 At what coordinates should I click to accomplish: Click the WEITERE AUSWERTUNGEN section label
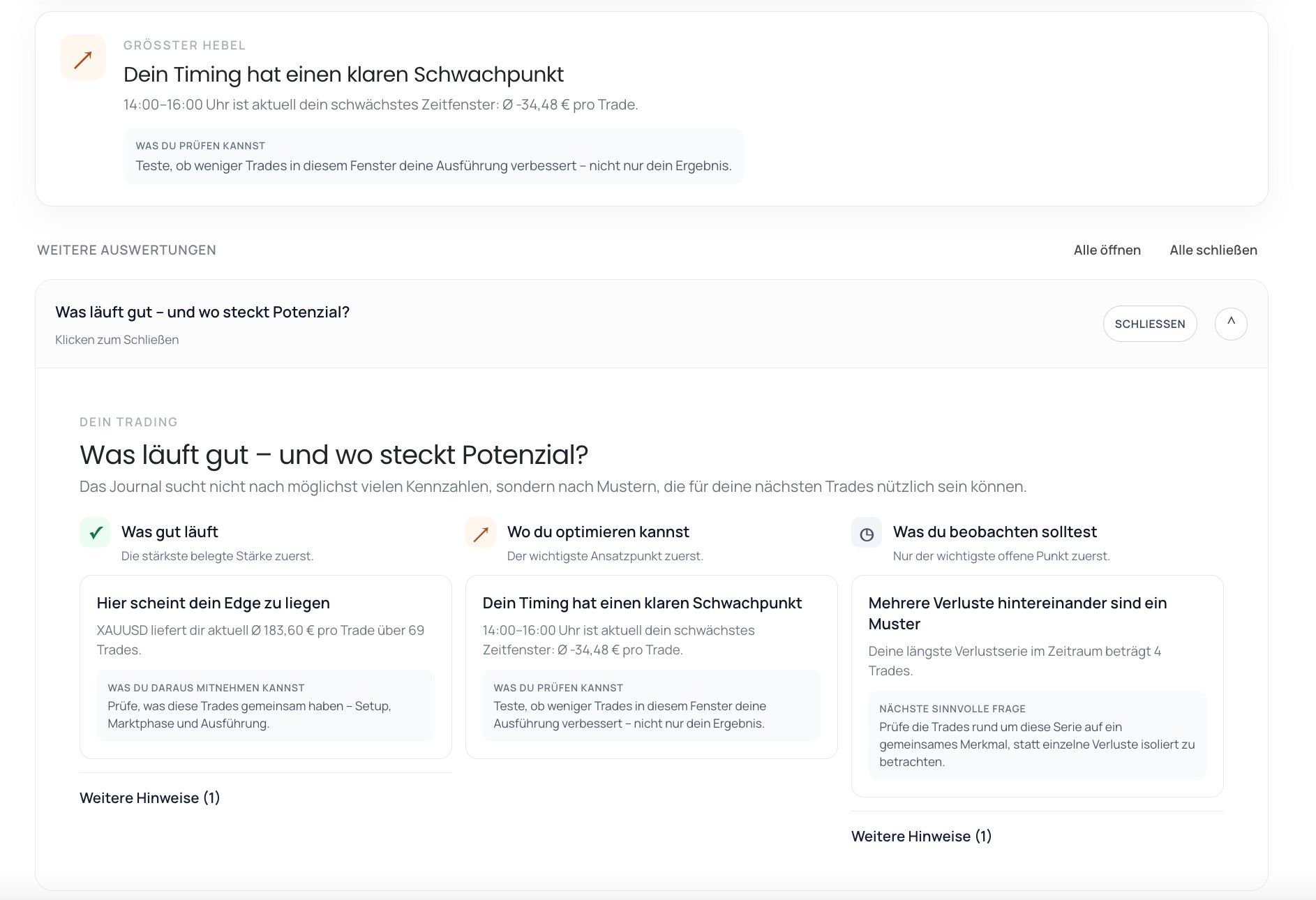pos(126,250)
